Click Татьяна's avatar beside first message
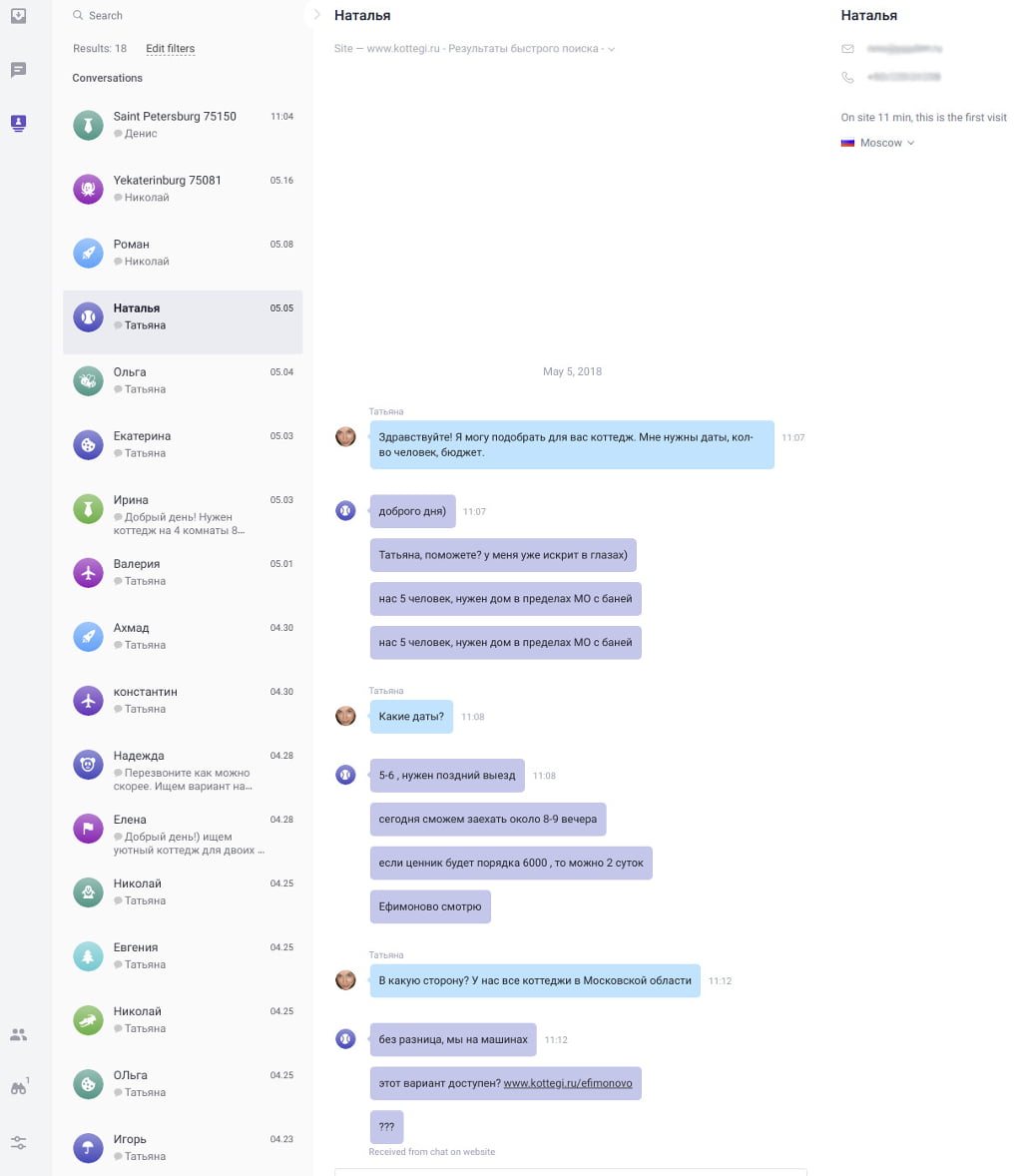This screenshot has width=1027, height=1176. (x=345, y=436)
